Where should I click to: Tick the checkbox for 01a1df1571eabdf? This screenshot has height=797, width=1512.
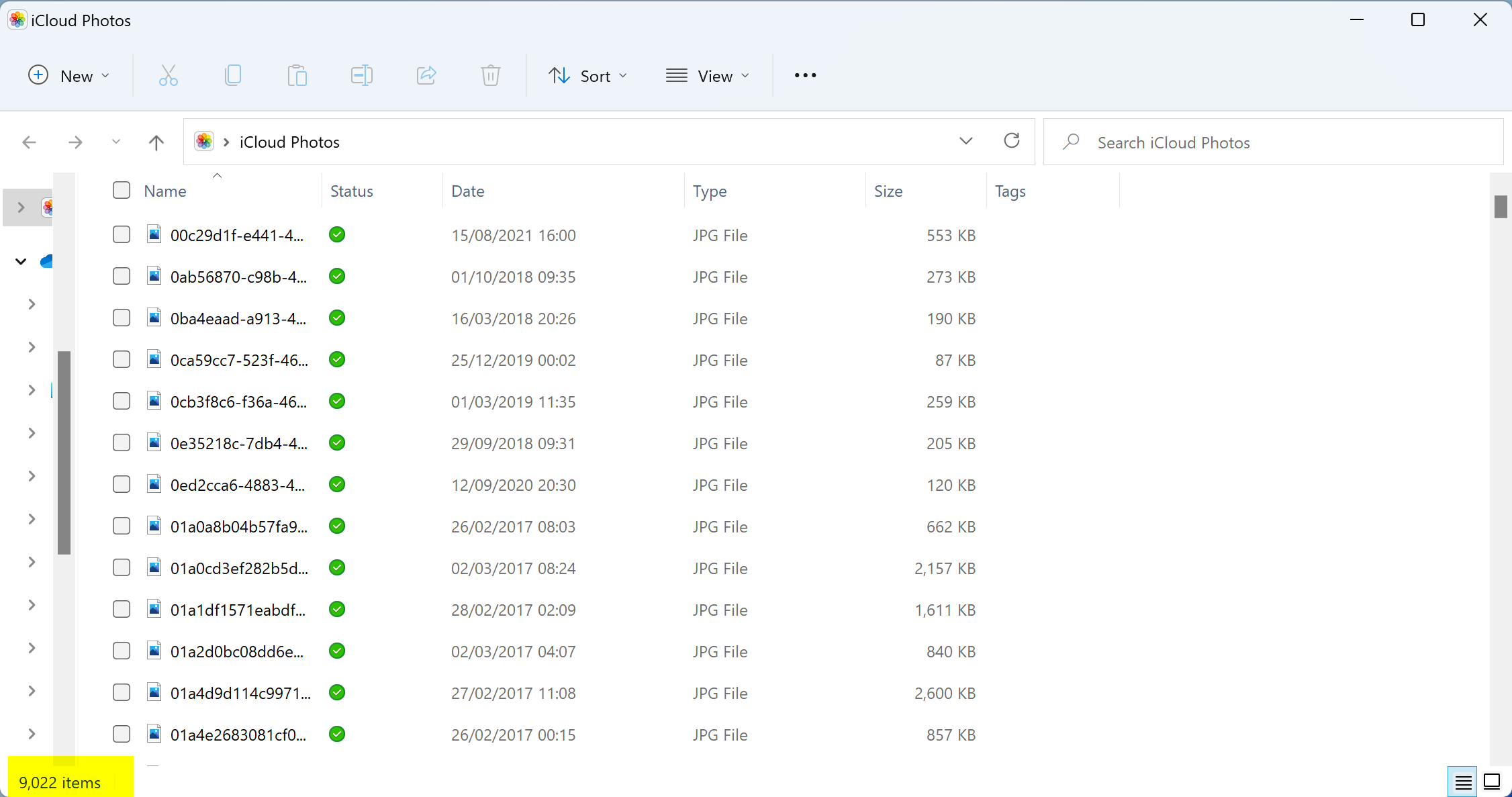pos(122,609)
